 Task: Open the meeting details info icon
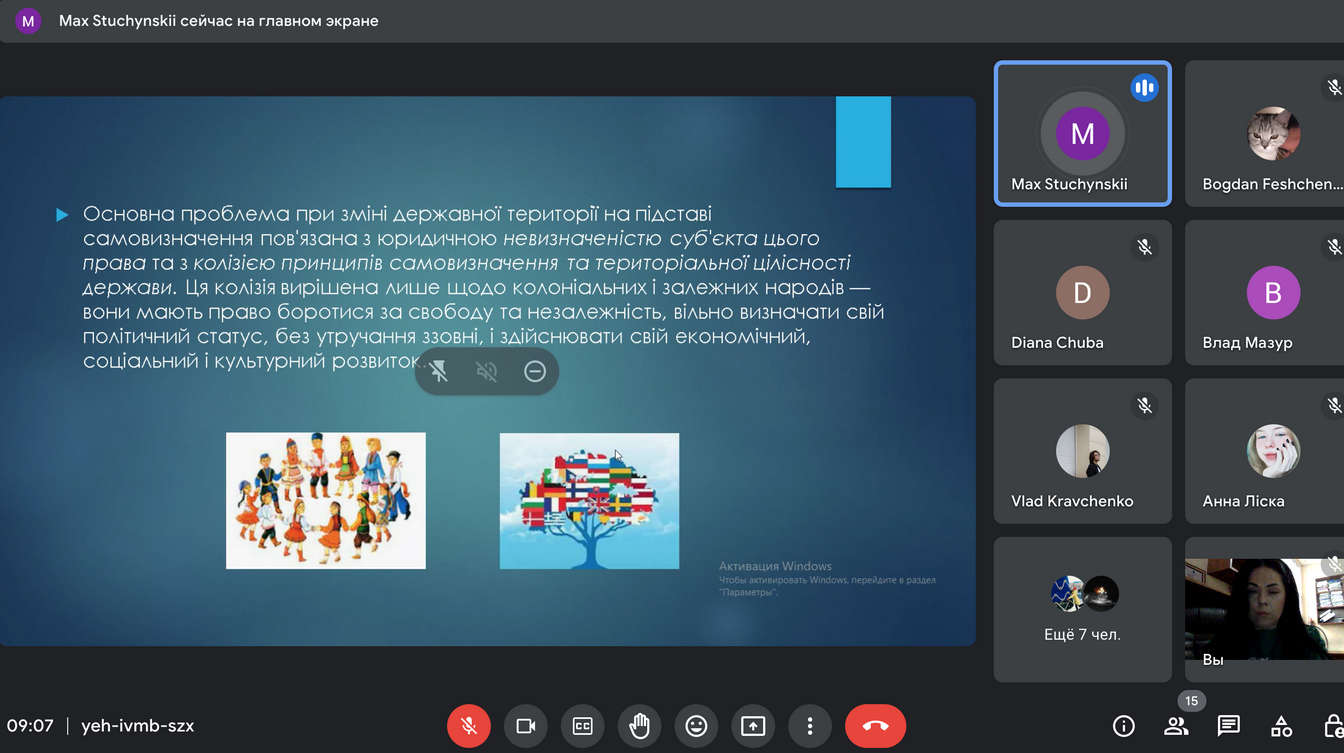click(1124, 726)
